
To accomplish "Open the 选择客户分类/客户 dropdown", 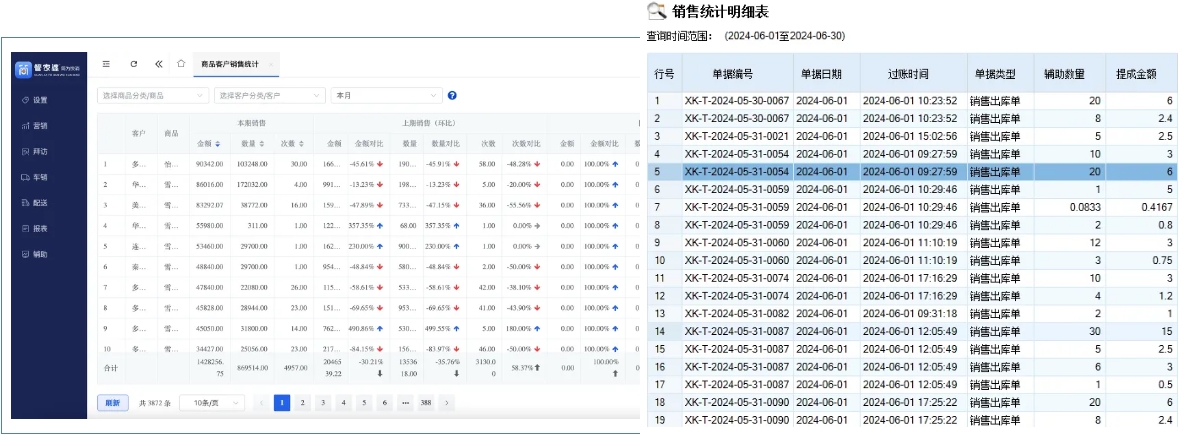I will (270, 96).
